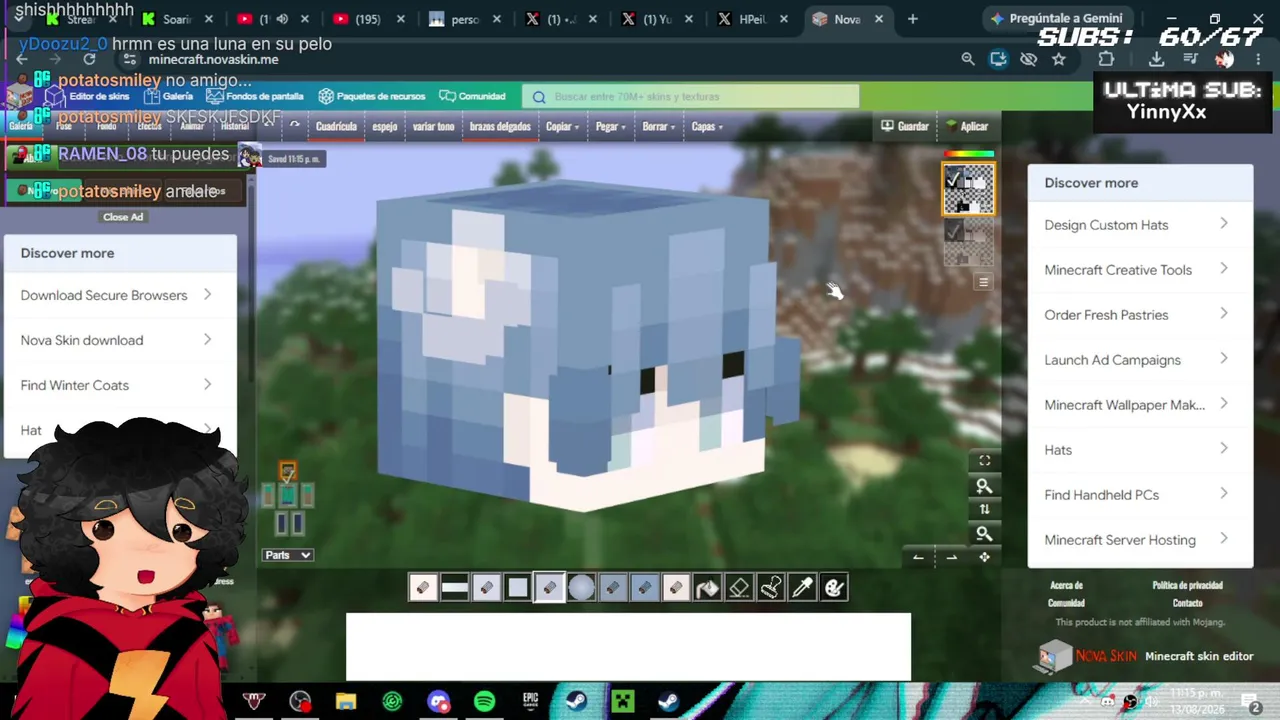The image size is (1280, 720).
Task: Choose the round light blue swatch
Action: (x=581, y=588)
